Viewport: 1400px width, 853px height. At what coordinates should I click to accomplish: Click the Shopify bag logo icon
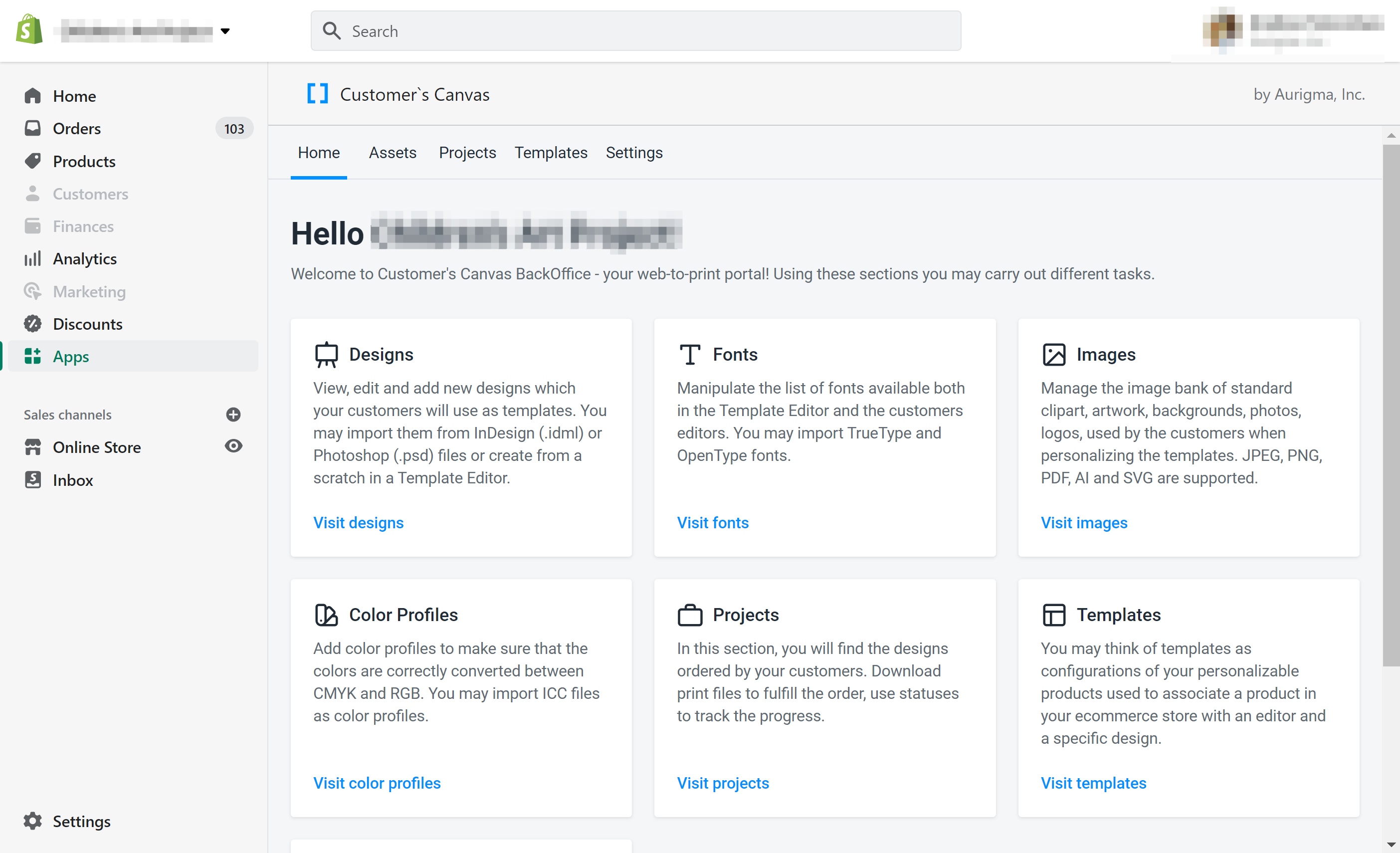coord(28,29)
